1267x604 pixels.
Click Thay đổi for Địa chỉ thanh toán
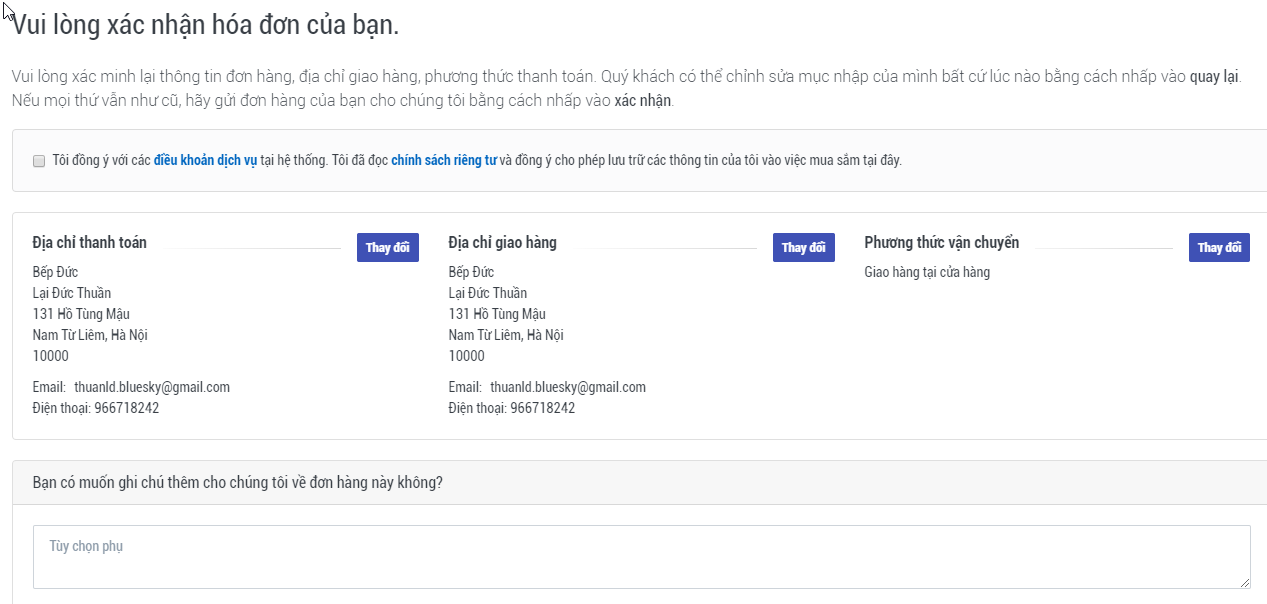[x=387, y=248]
